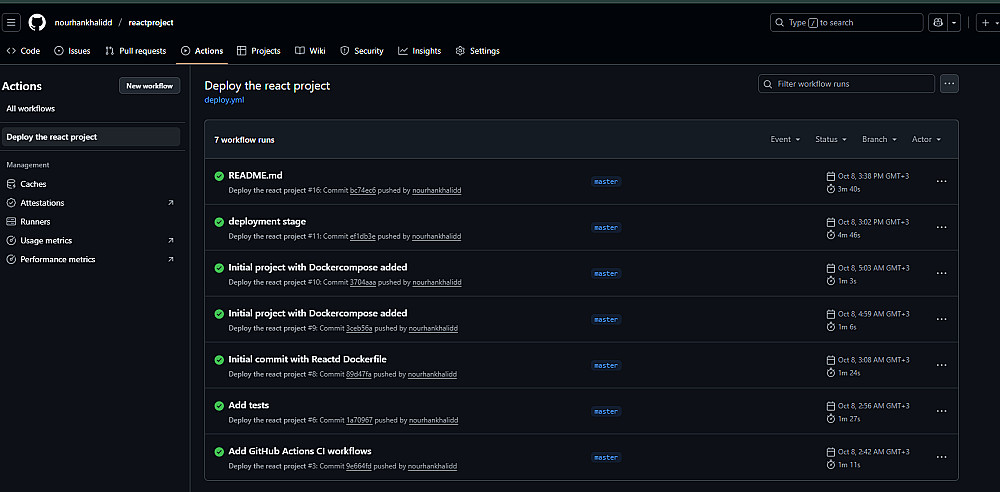The height and width of the screenshot is (492, 1000).
Task: Switch to the Insights tab
Action: (420, 51)
